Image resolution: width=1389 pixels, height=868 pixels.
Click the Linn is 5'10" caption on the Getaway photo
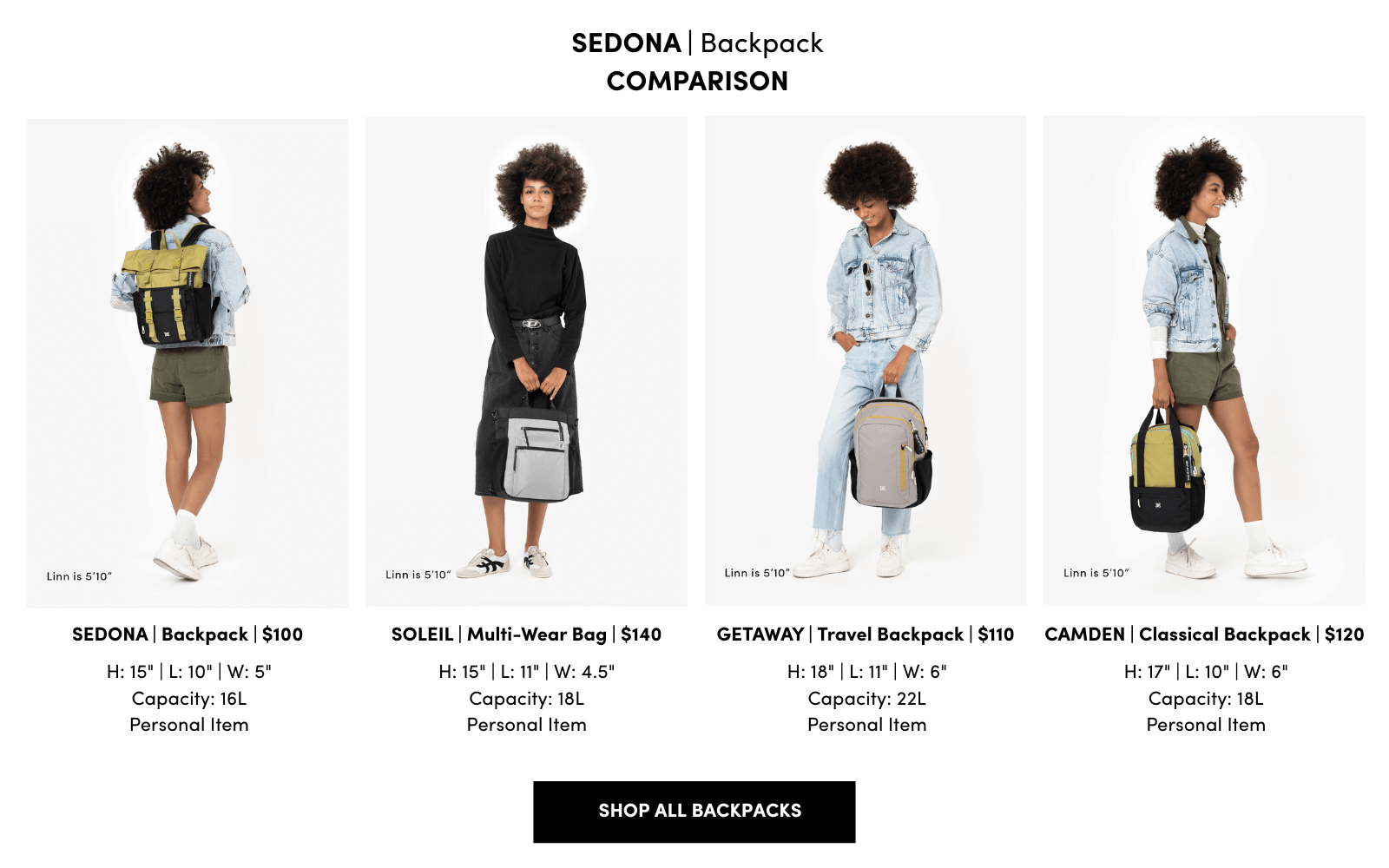(757, 573)
